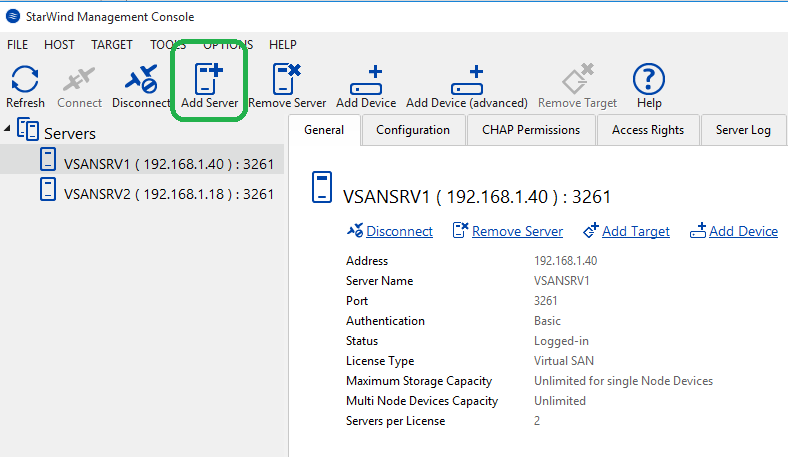Open the Server Log tab

point(743,130)
